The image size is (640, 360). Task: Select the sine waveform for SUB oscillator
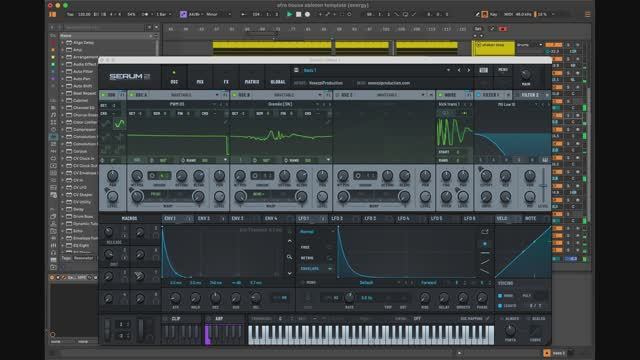point(119,123)
